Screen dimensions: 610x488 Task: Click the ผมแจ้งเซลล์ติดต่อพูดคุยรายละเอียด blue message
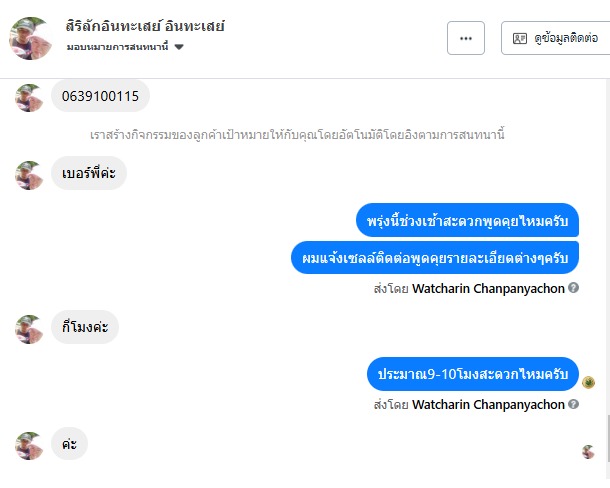click(x=435, y=258)
